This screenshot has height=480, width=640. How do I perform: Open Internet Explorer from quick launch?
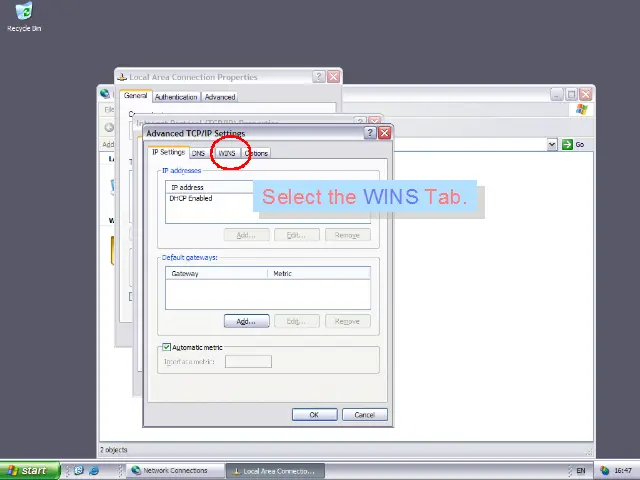(94, 470)
